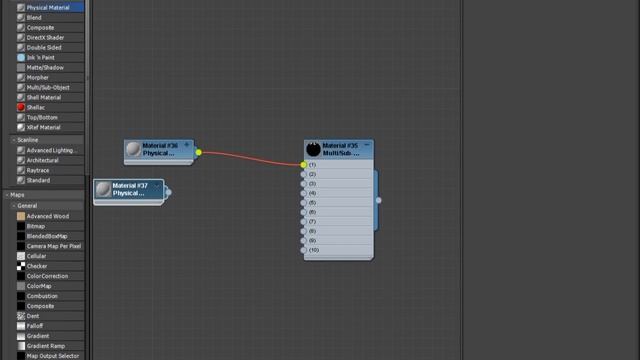Viewport: 640px width, 360px height.
Task: Click Material #35 black preview thumbnail
Action: coord(313,149)
